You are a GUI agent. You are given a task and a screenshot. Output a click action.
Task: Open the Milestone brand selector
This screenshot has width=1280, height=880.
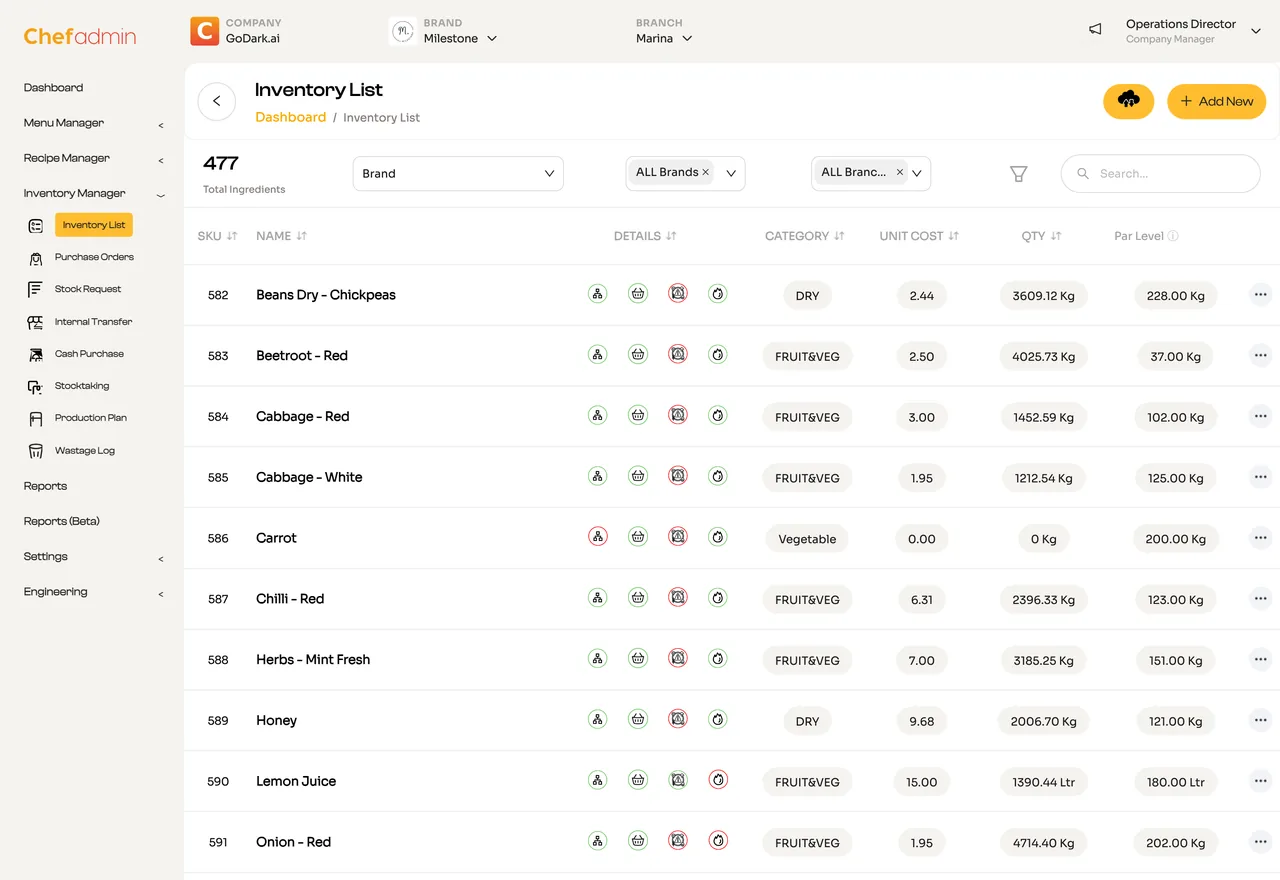click(460, 38)
